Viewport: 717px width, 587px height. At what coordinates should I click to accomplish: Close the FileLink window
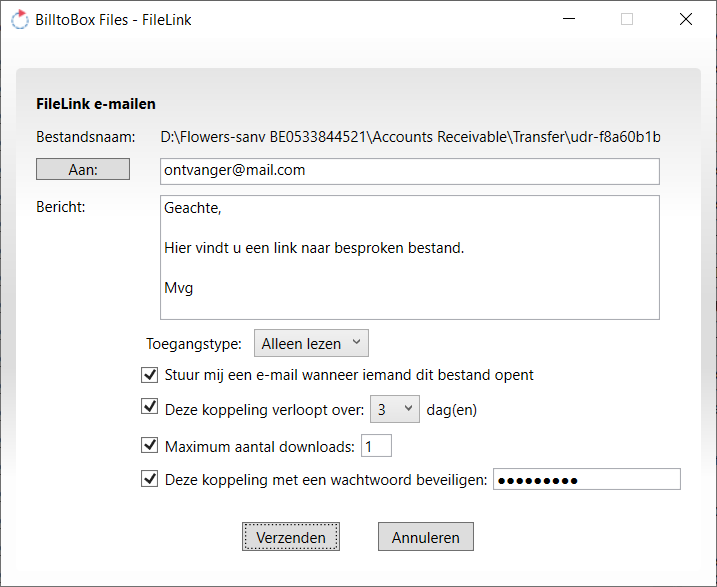(685, 19)
